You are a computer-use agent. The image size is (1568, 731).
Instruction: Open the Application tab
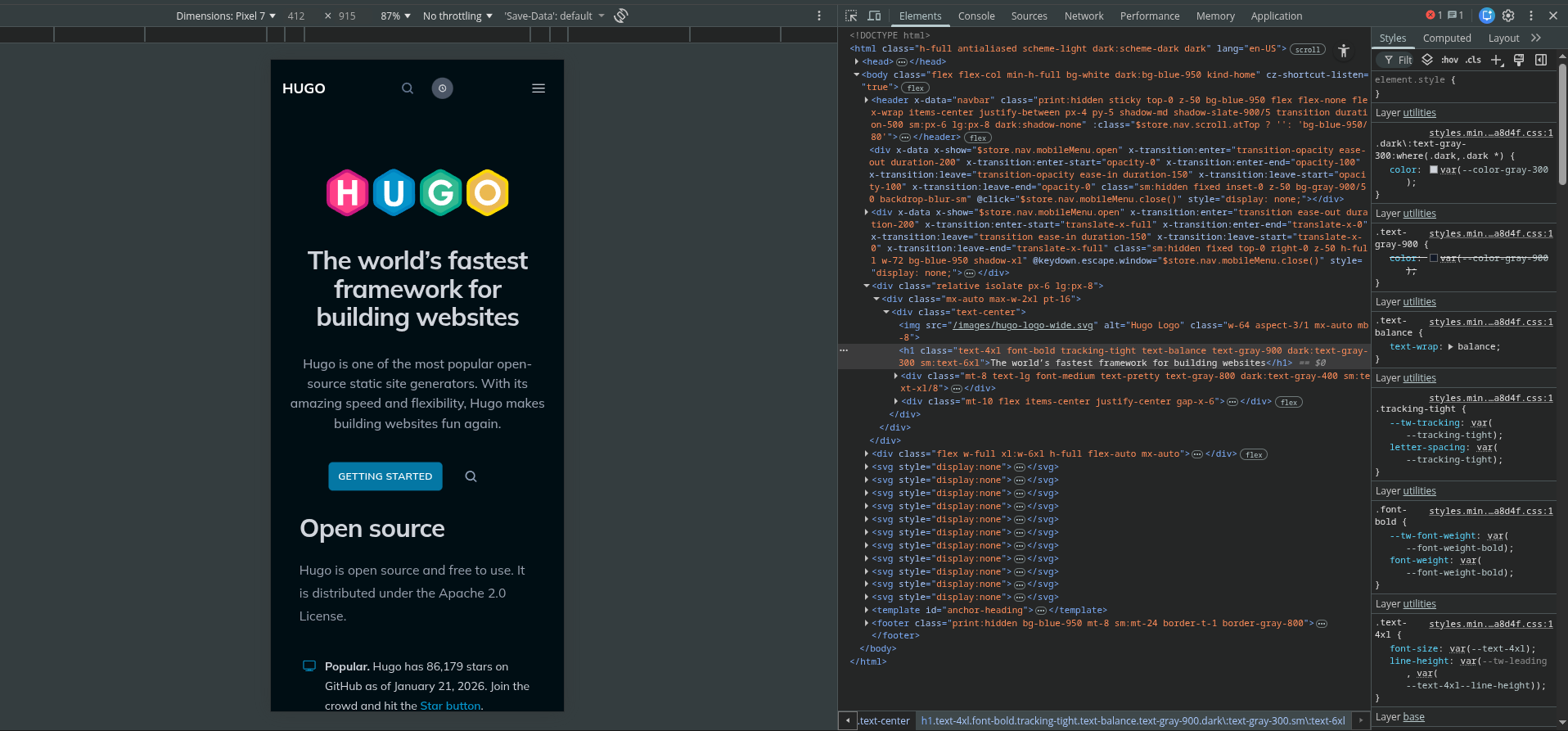(x=1276, y=16)
